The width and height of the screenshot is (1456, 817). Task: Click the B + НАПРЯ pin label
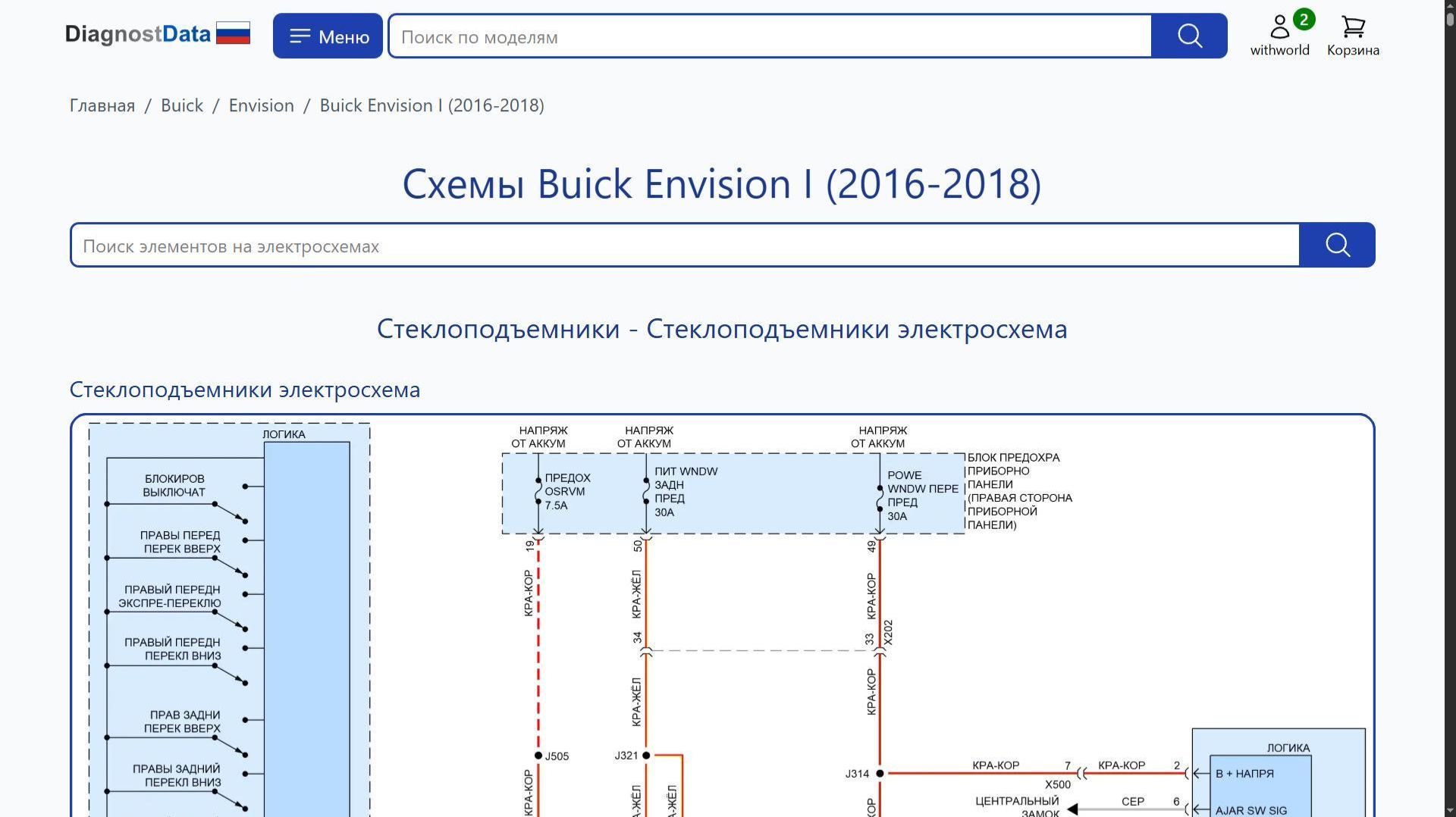[1244, 774]
